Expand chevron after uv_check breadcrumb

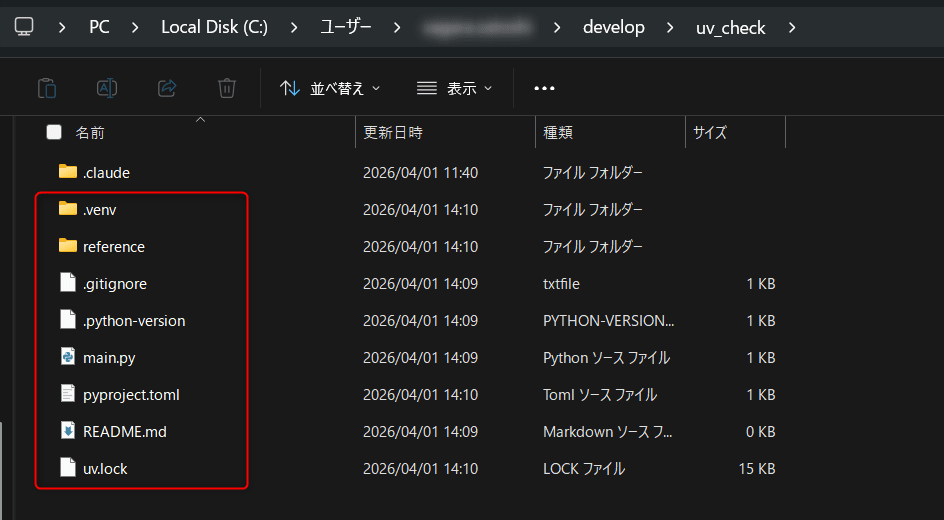point(792,28)
